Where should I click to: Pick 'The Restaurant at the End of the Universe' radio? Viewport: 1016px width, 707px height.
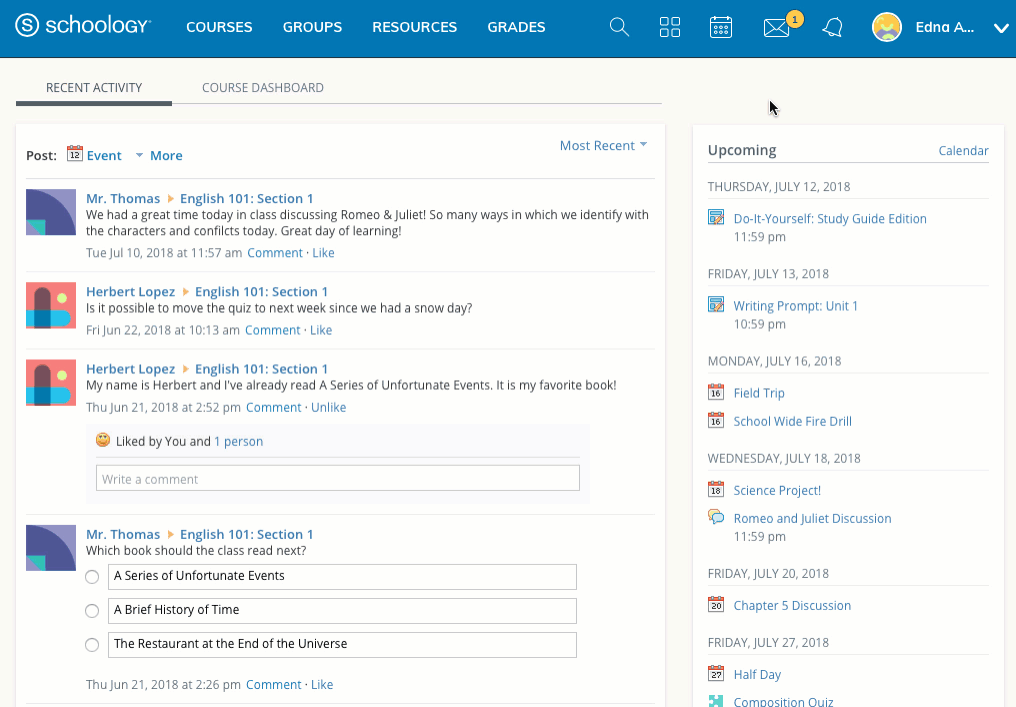[x=92, y=645]
